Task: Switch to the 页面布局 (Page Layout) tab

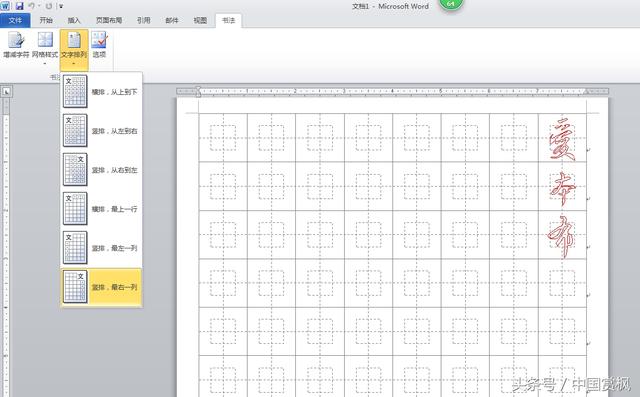Action: click(109, 20)
